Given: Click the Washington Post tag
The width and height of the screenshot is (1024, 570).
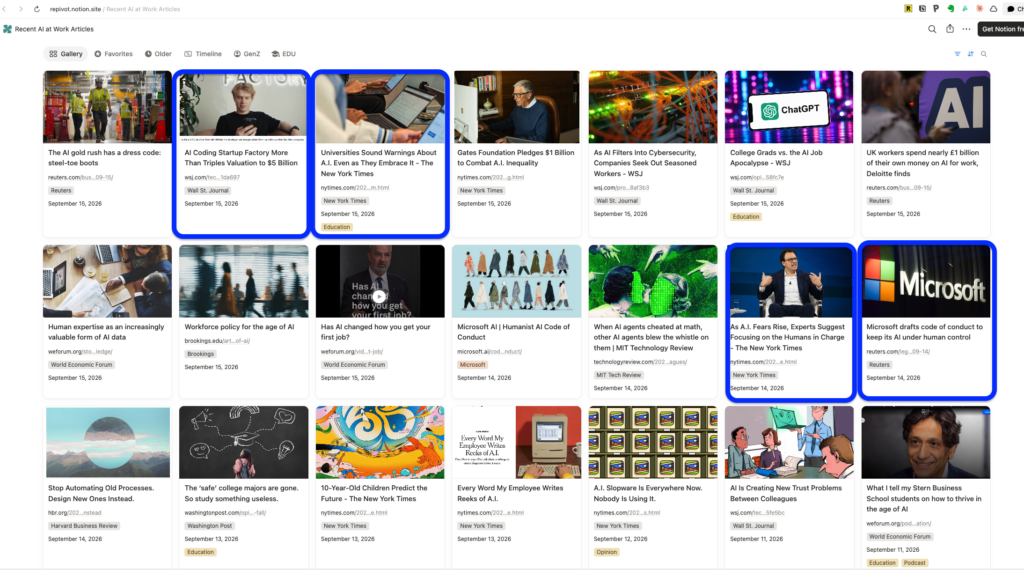Looking at the screenshot, I should pyautogui.click(x=209, y=526).
